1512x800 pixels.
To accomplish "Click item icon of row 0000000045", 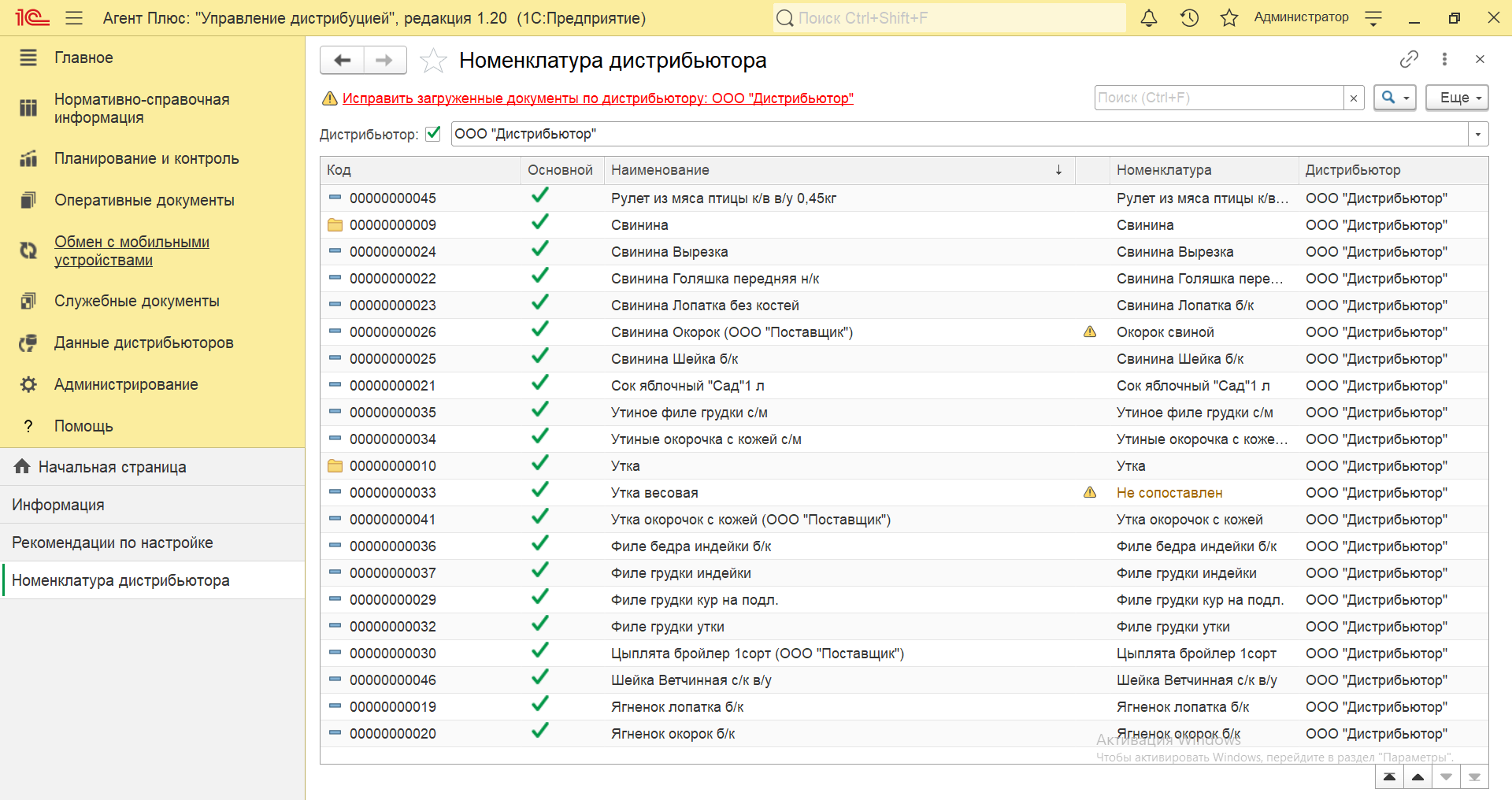I will coord(335,198).
